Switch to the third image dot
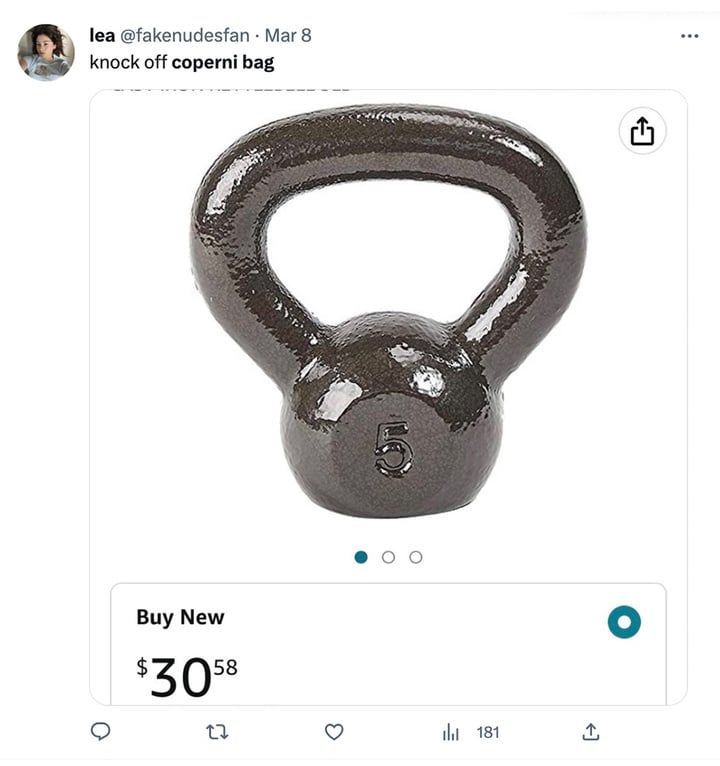Image resolution: width=720 pixels, height=766 pixels. [x=416, y=557]
